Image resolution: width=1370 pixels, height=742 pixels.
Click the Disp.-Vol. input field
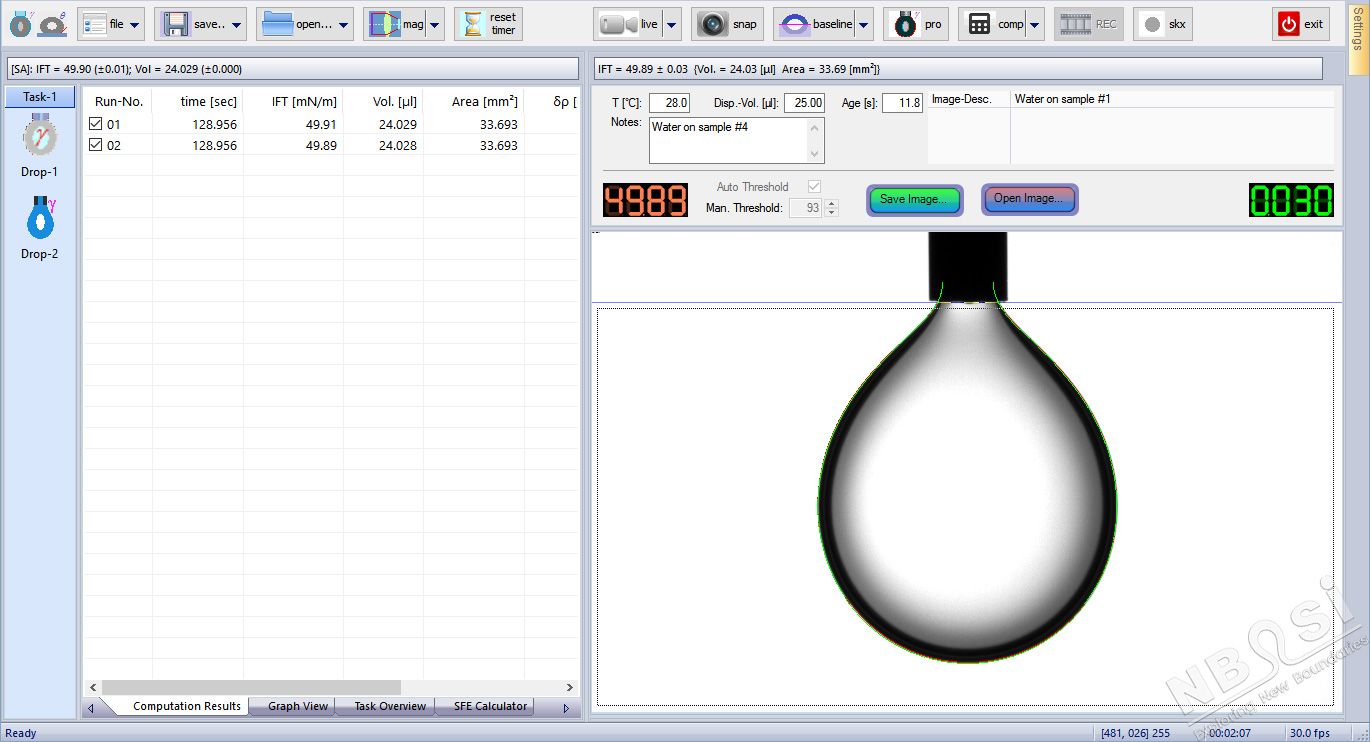point(803,102)
